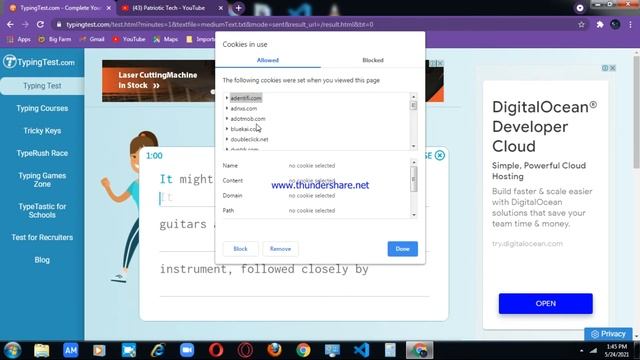Open the YouTube bookmark

[x=129, y=39]
